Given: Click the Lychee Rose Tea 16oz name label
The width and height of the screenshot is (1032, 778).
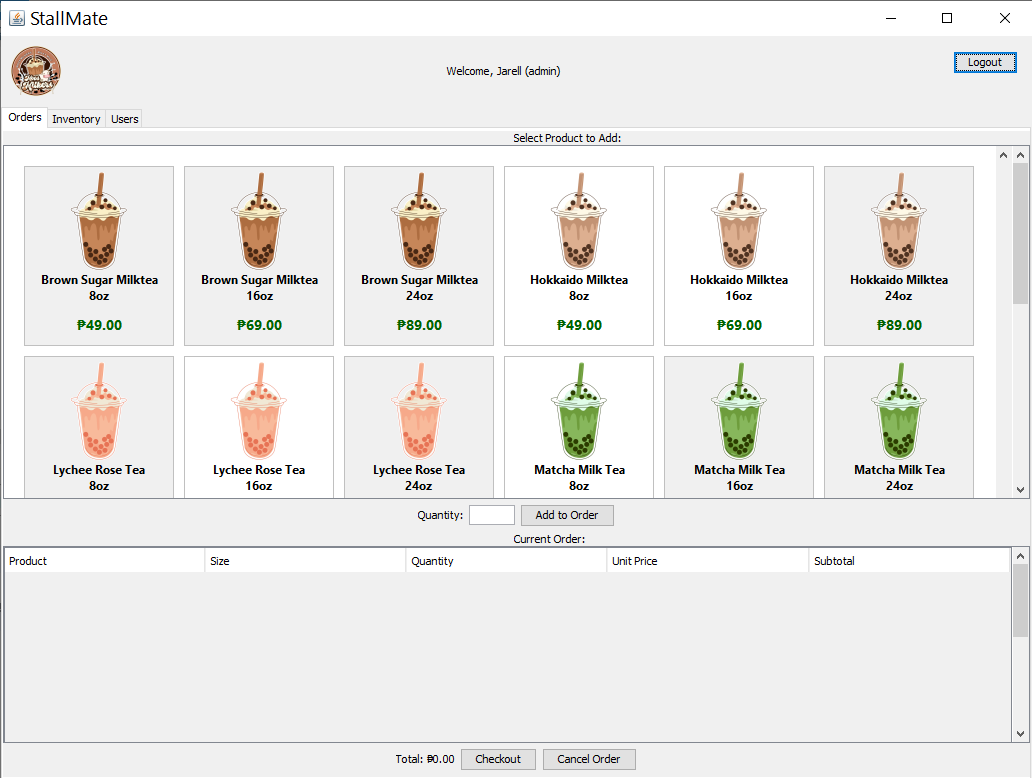Looking at the screenshot, I should pyautogui.click(x=259, y=478).
